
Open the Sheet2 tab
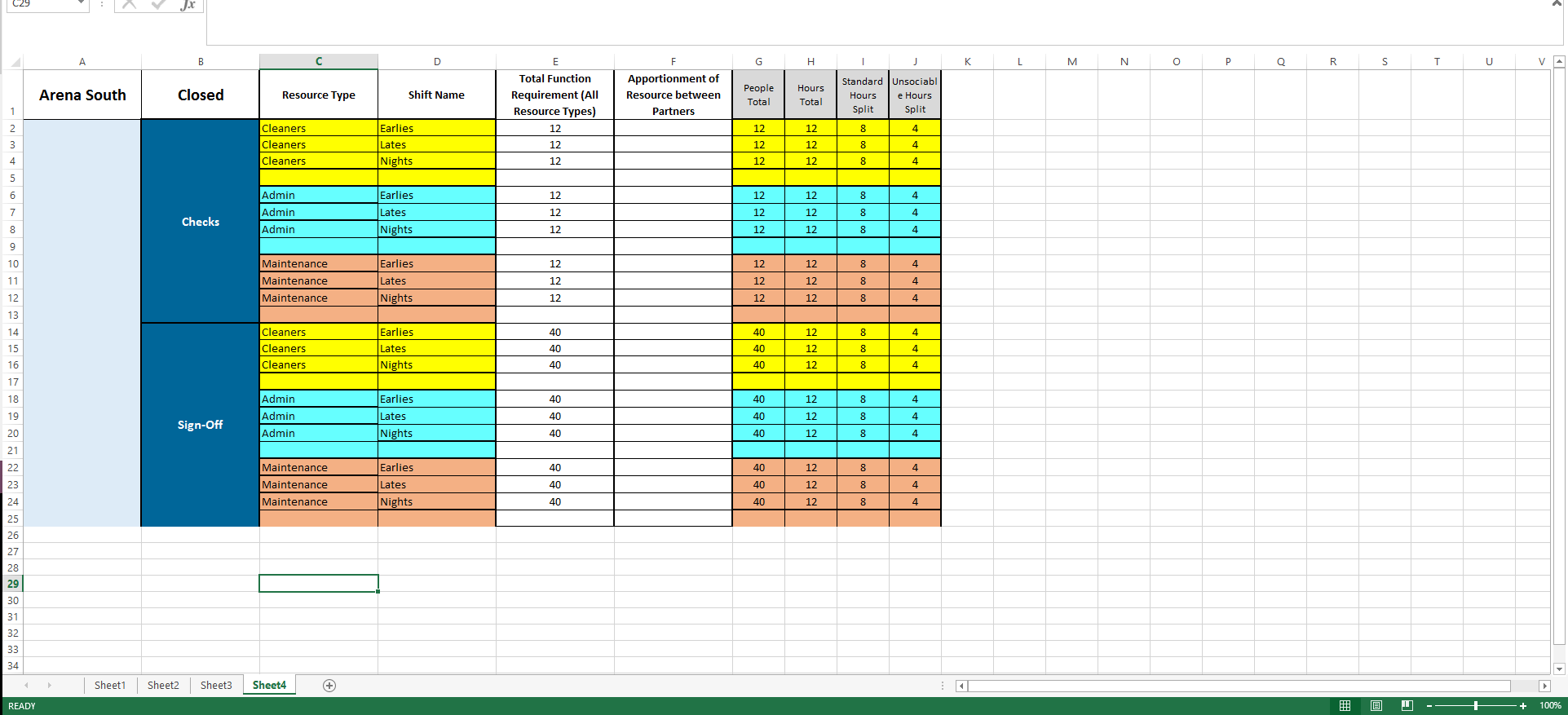(x=163, y=686)
